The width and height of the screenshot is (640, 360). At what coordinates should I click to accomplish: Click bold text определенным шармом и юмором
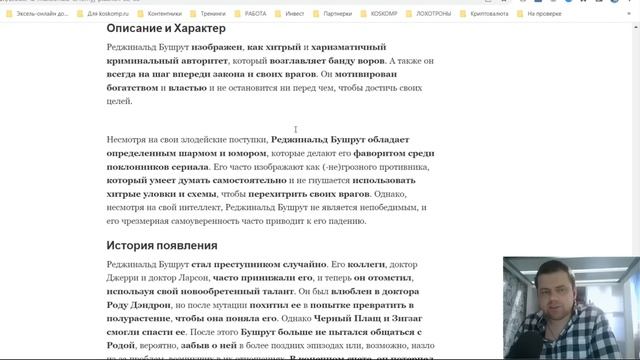click(187, 153)
